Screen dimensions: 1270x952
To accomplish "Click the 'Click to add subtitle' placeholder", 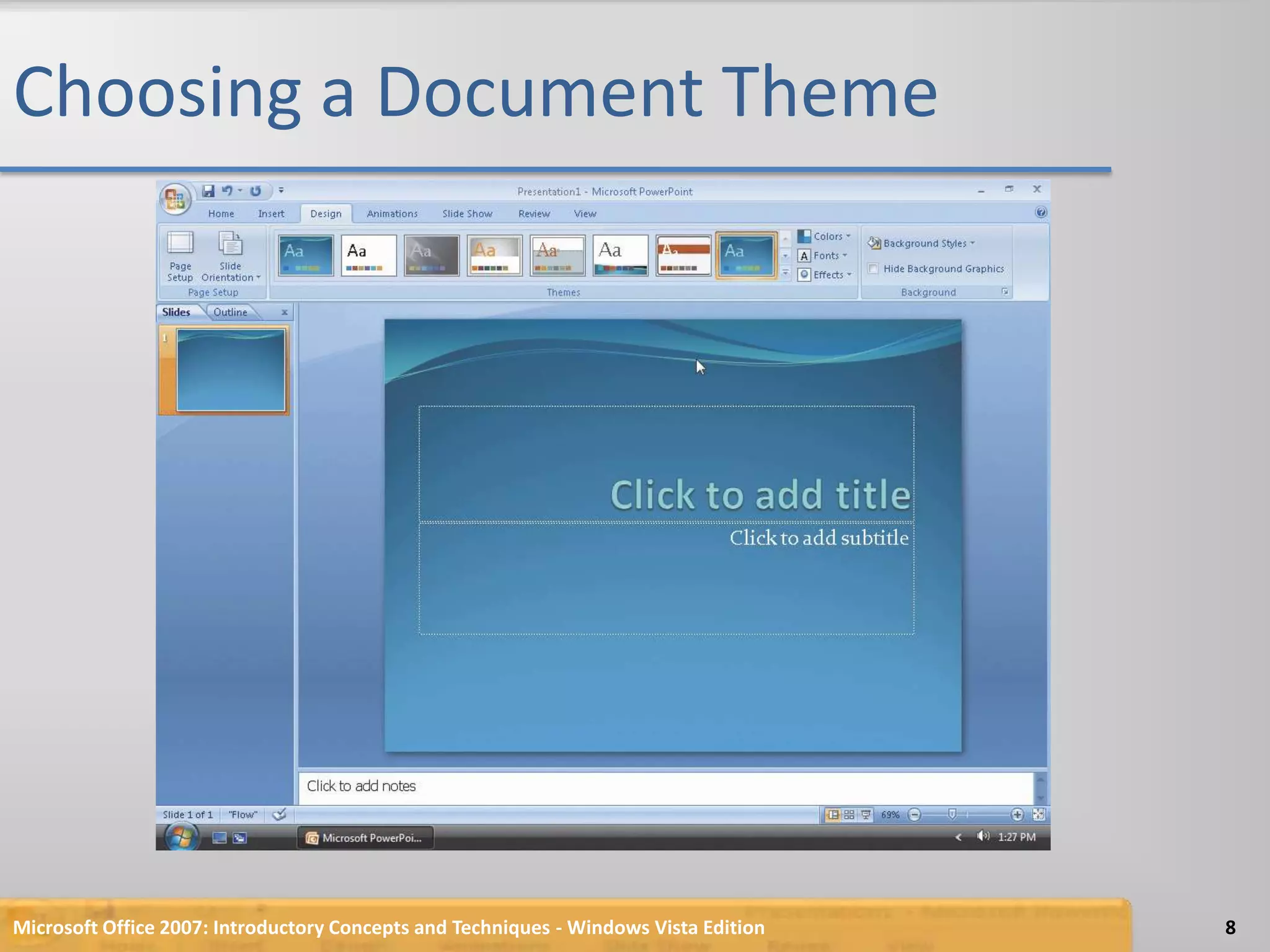I will point(666,578).
